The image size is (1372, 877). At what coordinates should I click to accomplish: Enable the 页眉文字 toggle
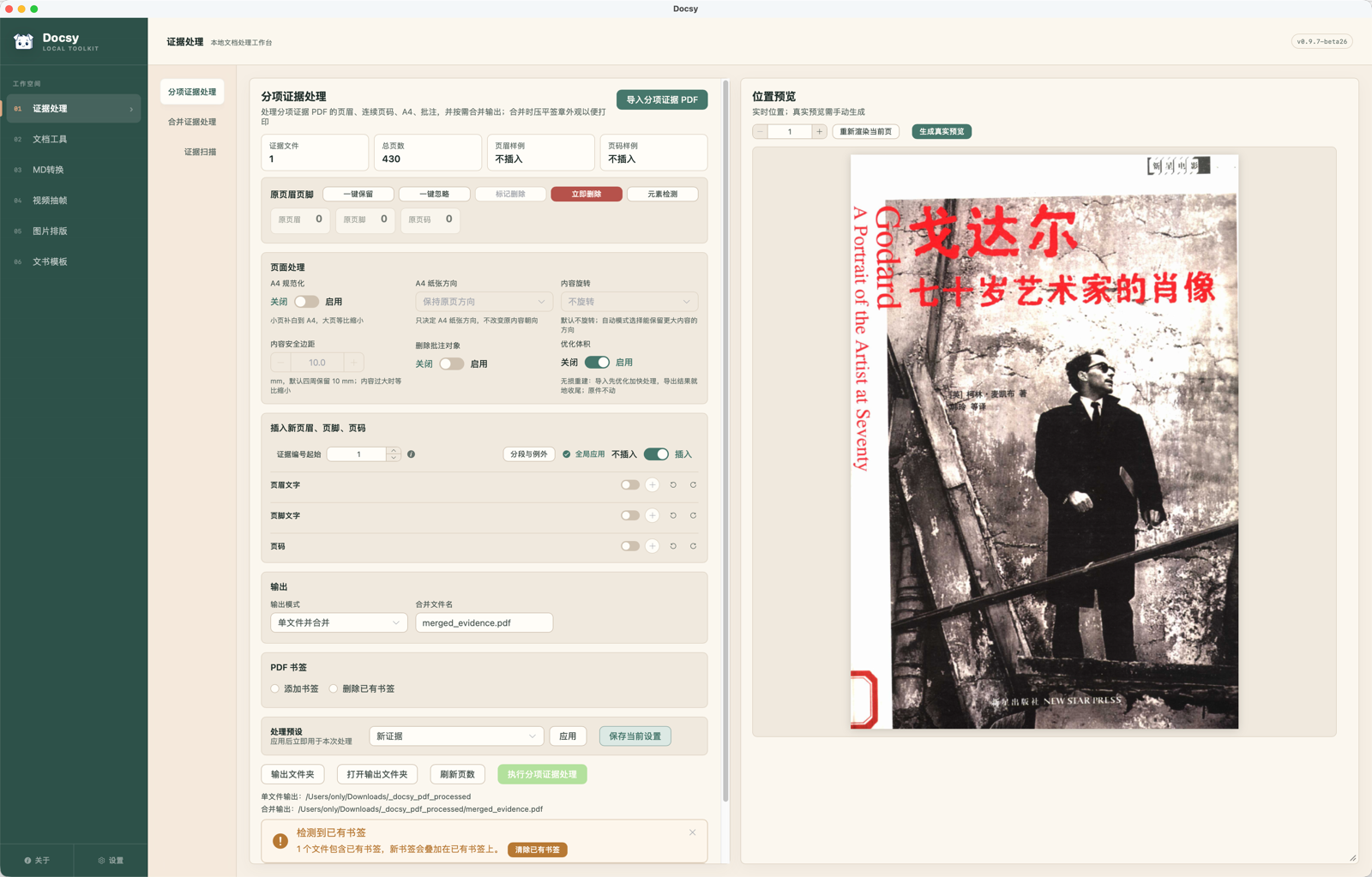pyautogui.click(x=630, y=485)
